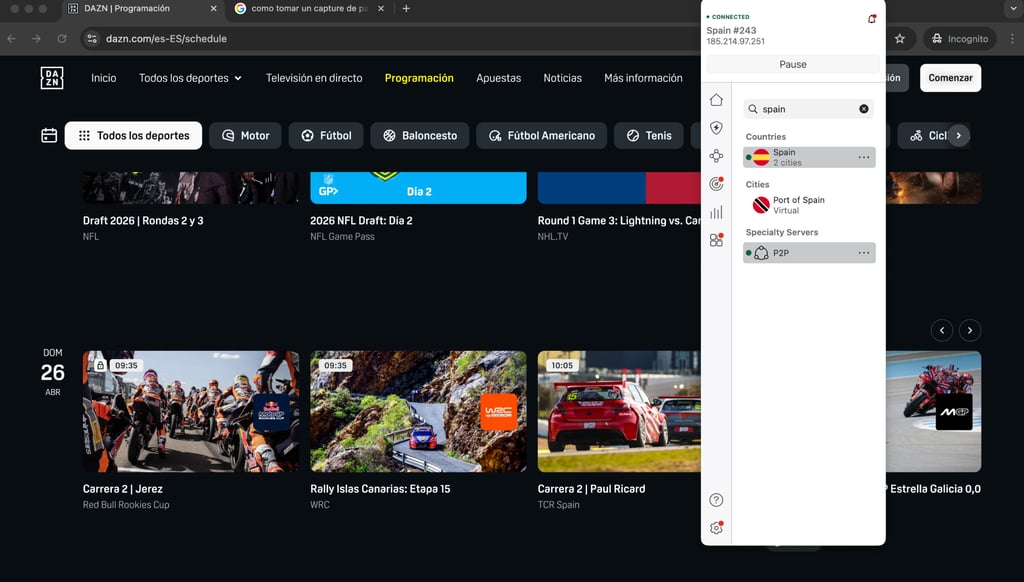
Task: Select Port of Spain city
Action: 809,205
